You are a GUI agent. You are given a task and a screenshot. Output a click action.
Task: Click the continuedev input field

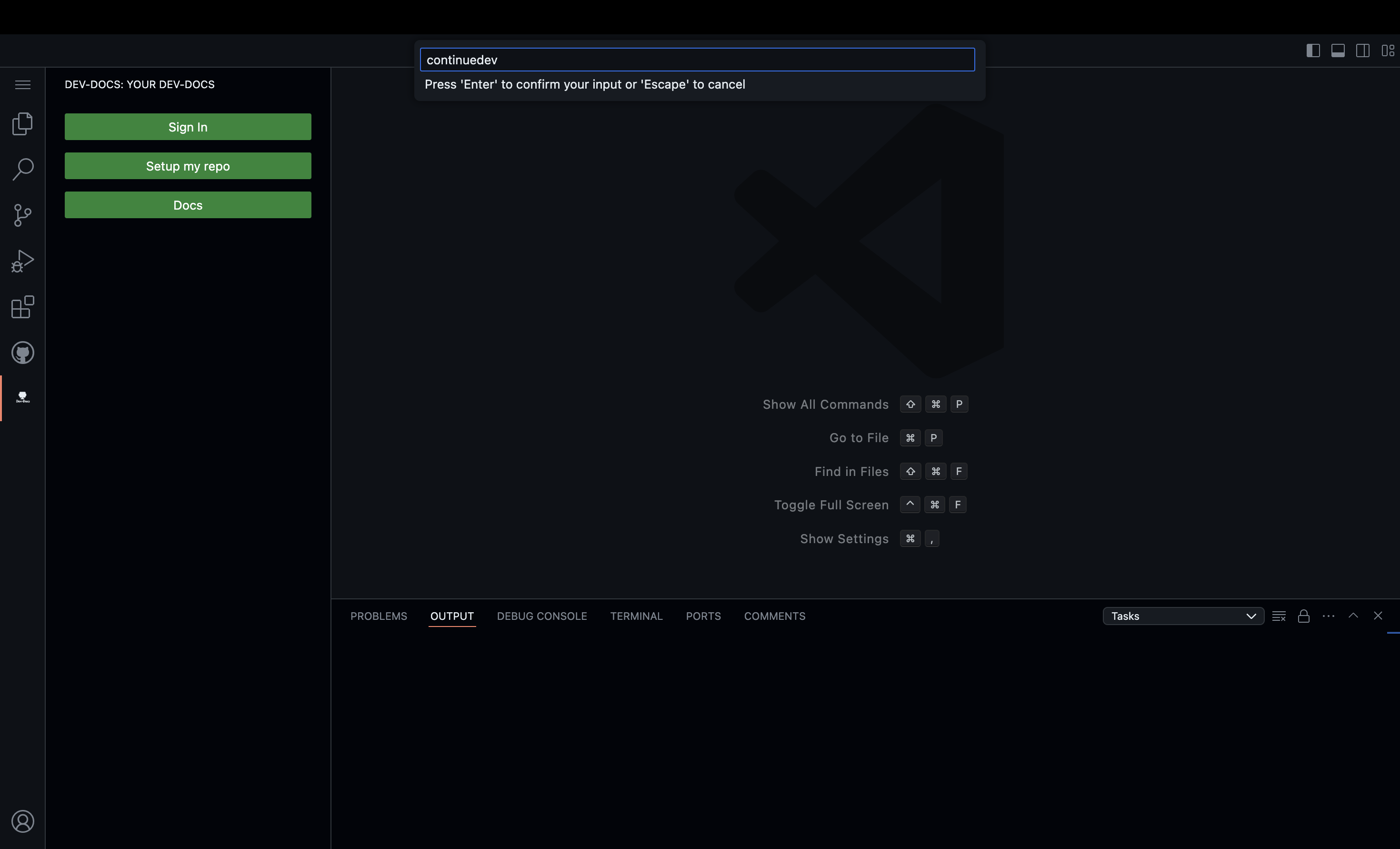(x=697, y=60)
